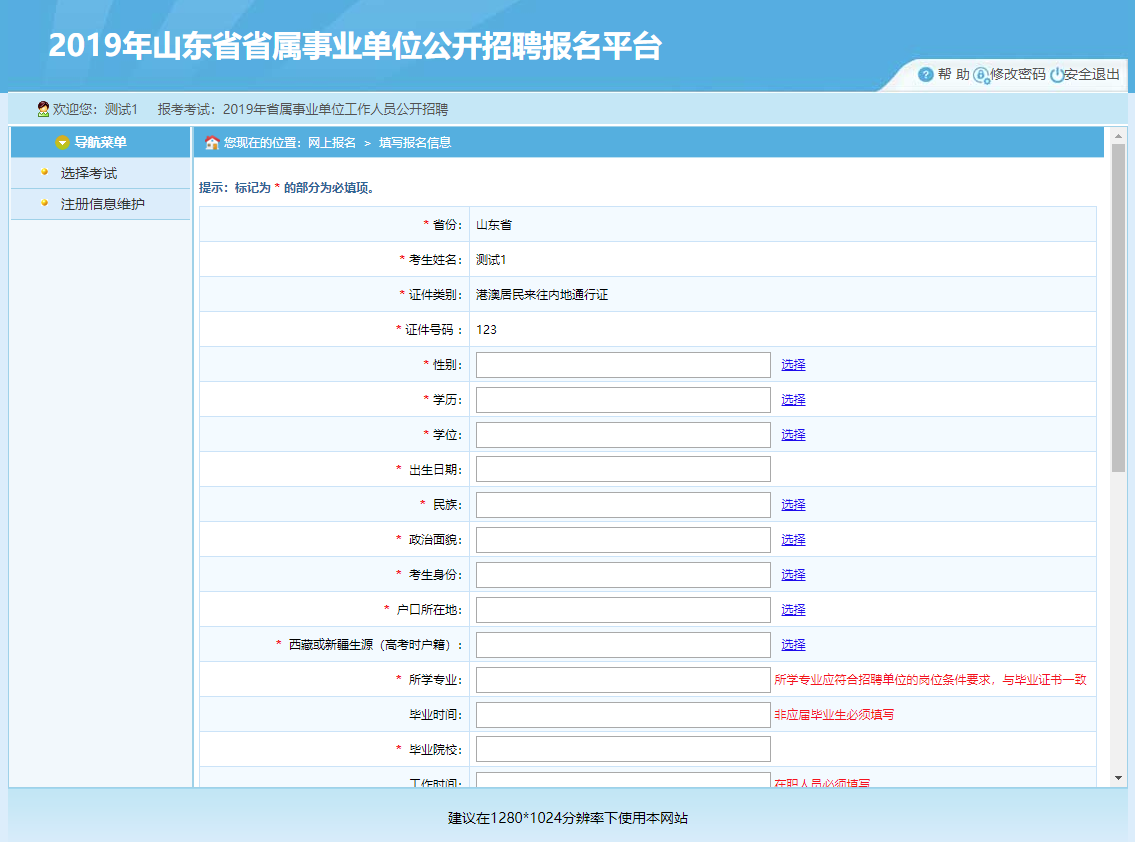Open the 帮助 link

point(953,75)
